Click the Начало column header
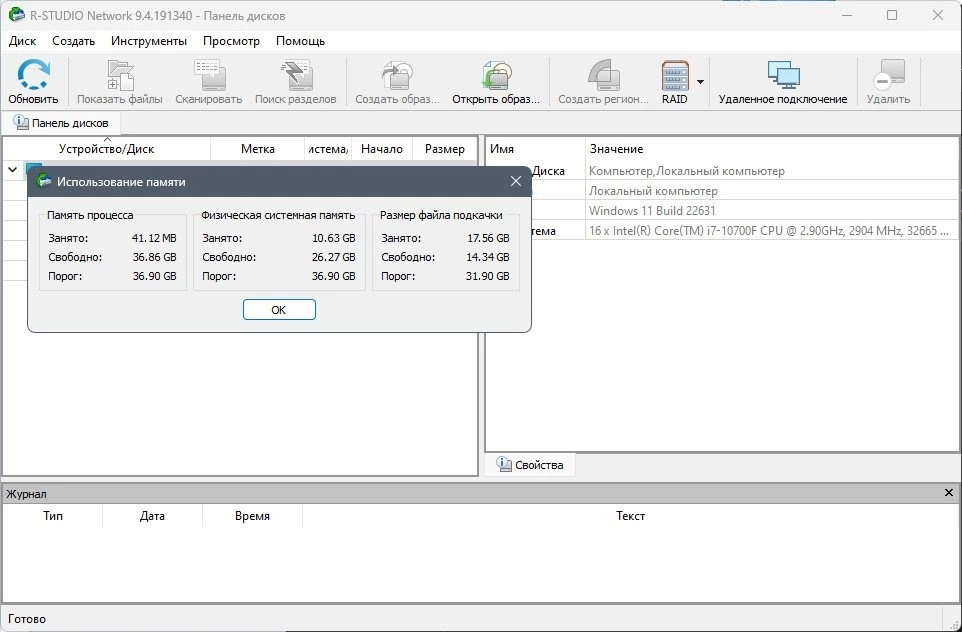 tap(382, 149)
